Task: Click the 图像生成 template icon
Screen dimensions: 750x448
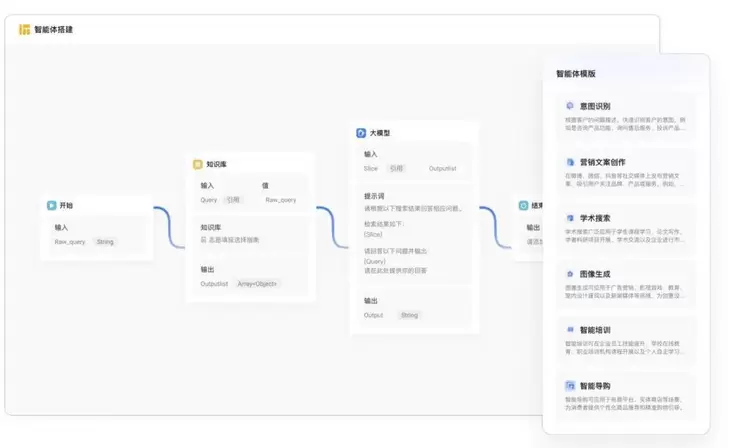Action: tap(570, 273)
